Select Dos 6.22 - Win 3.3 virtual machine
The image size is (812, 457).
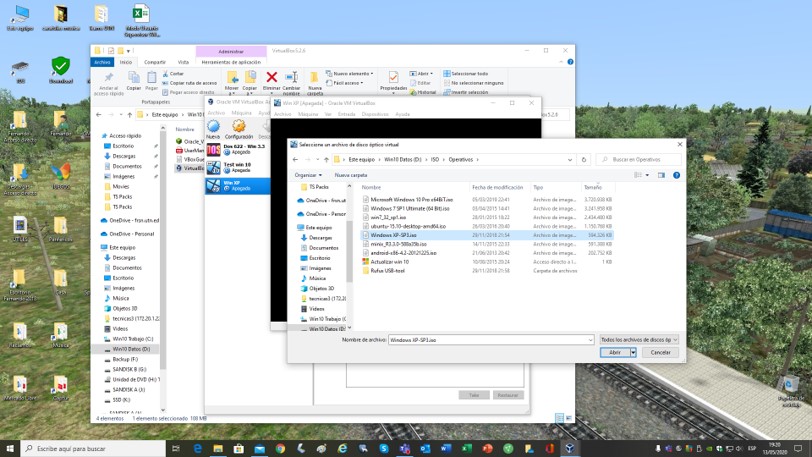tap(238, 149)
